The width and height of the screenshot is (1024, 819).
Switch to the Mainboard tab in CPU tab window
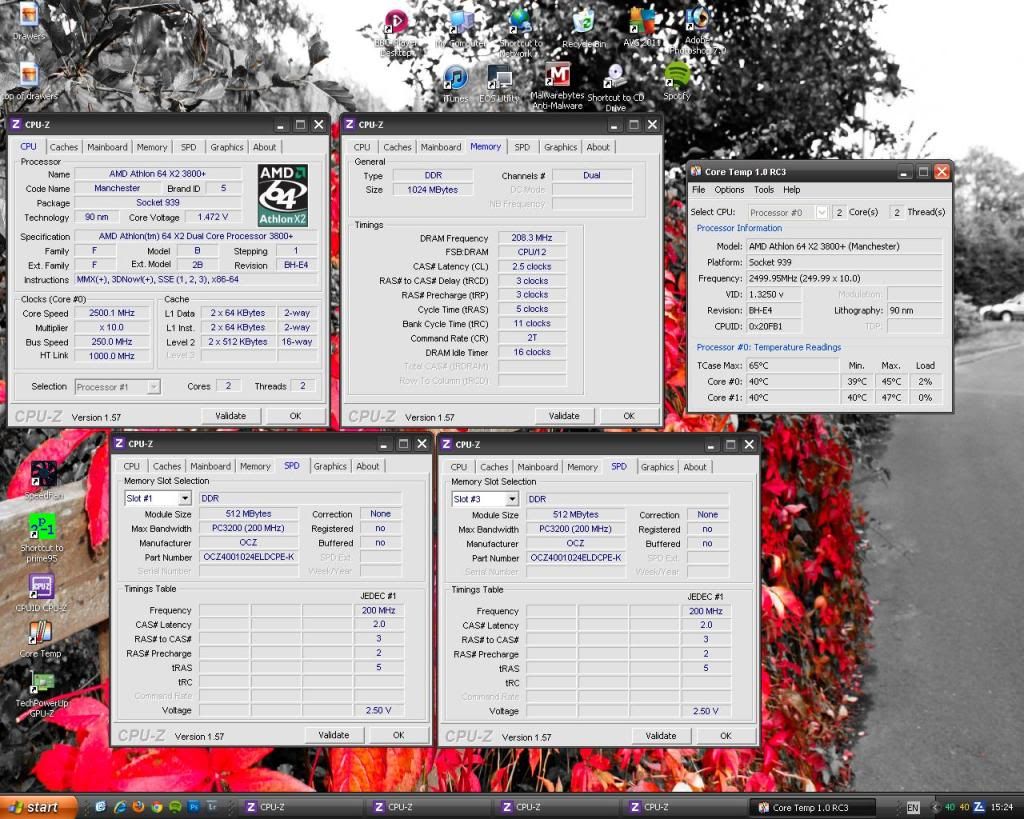pyautogui.click(x=107, y=147)
